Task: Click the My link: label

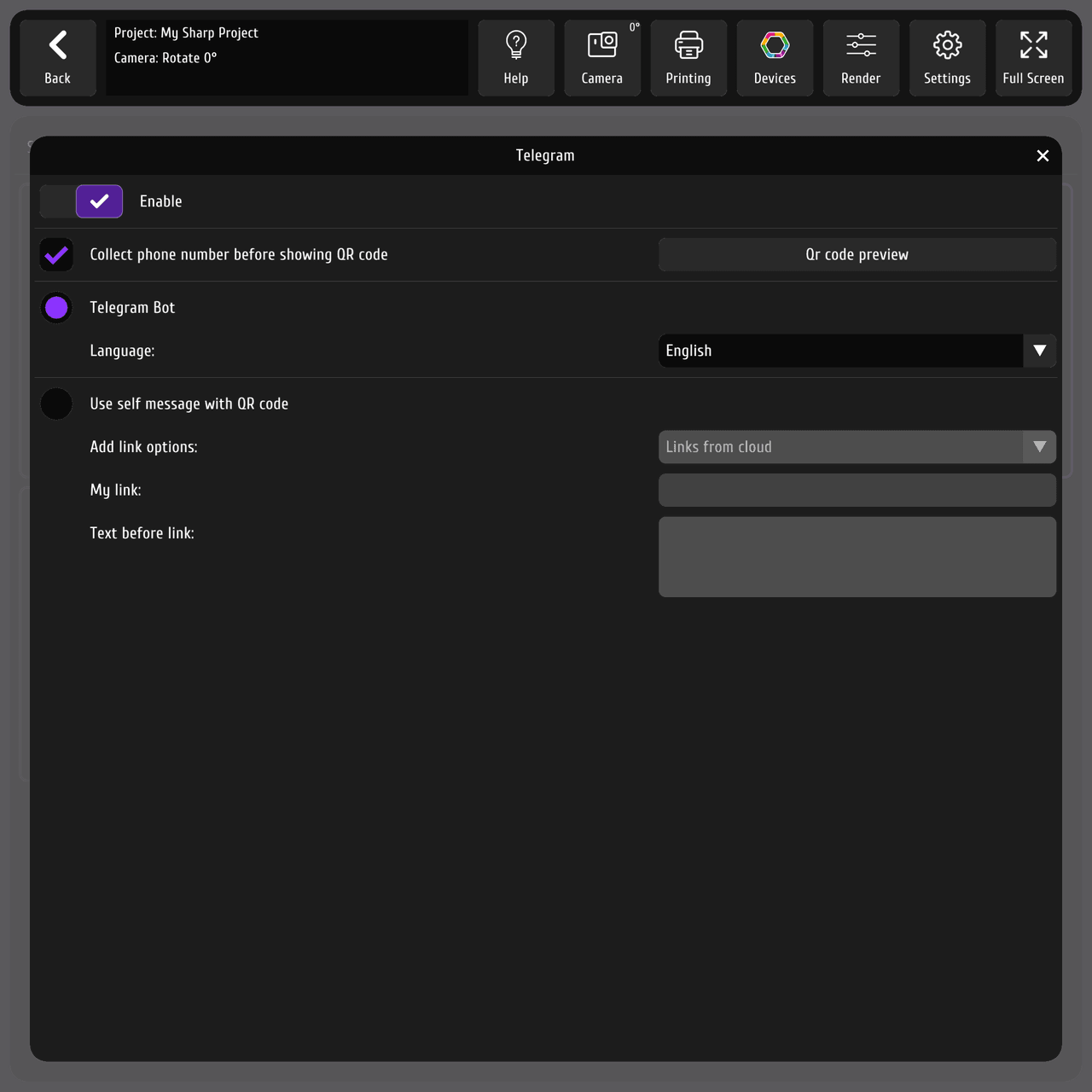Action: pos(115,490)
